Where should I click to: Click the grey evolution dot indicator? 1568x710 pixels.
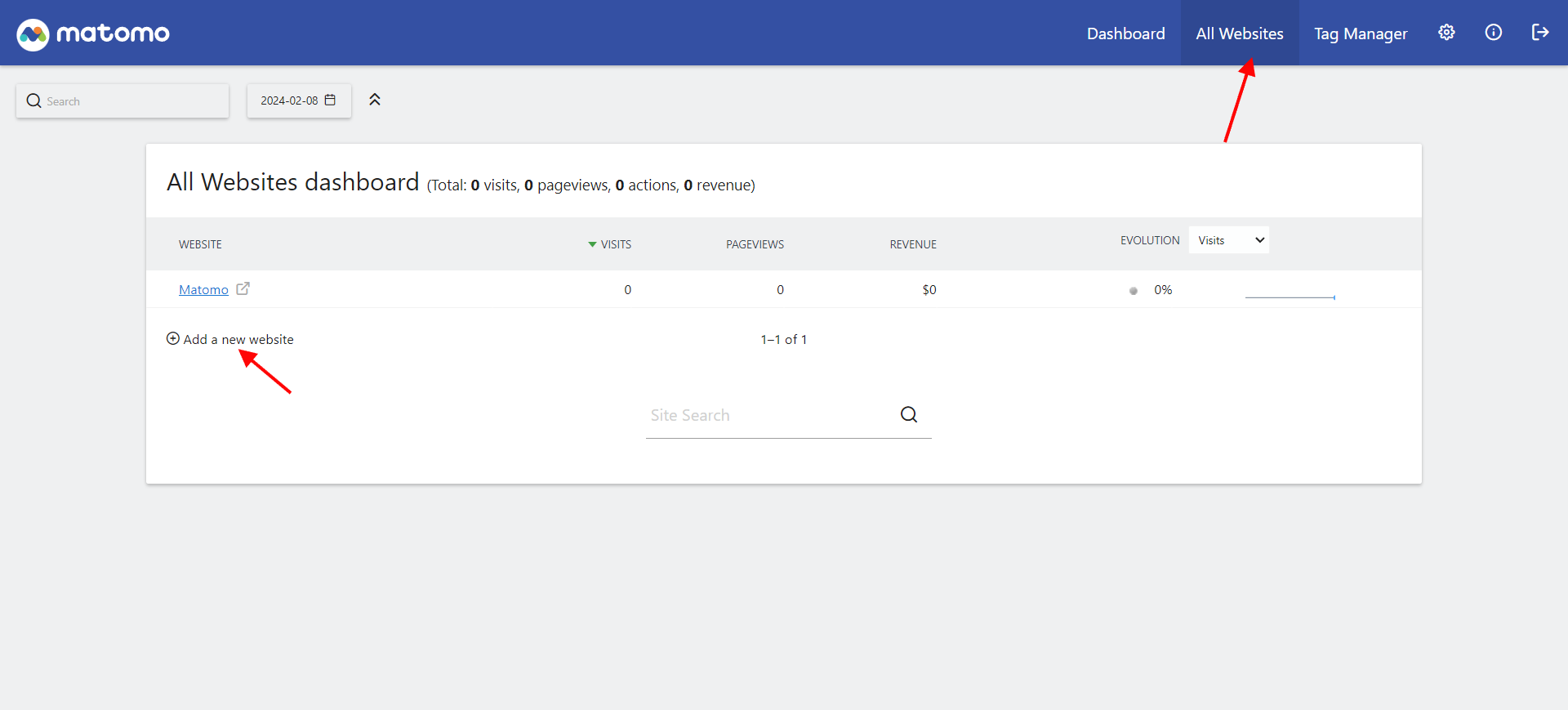point(1134,290)
